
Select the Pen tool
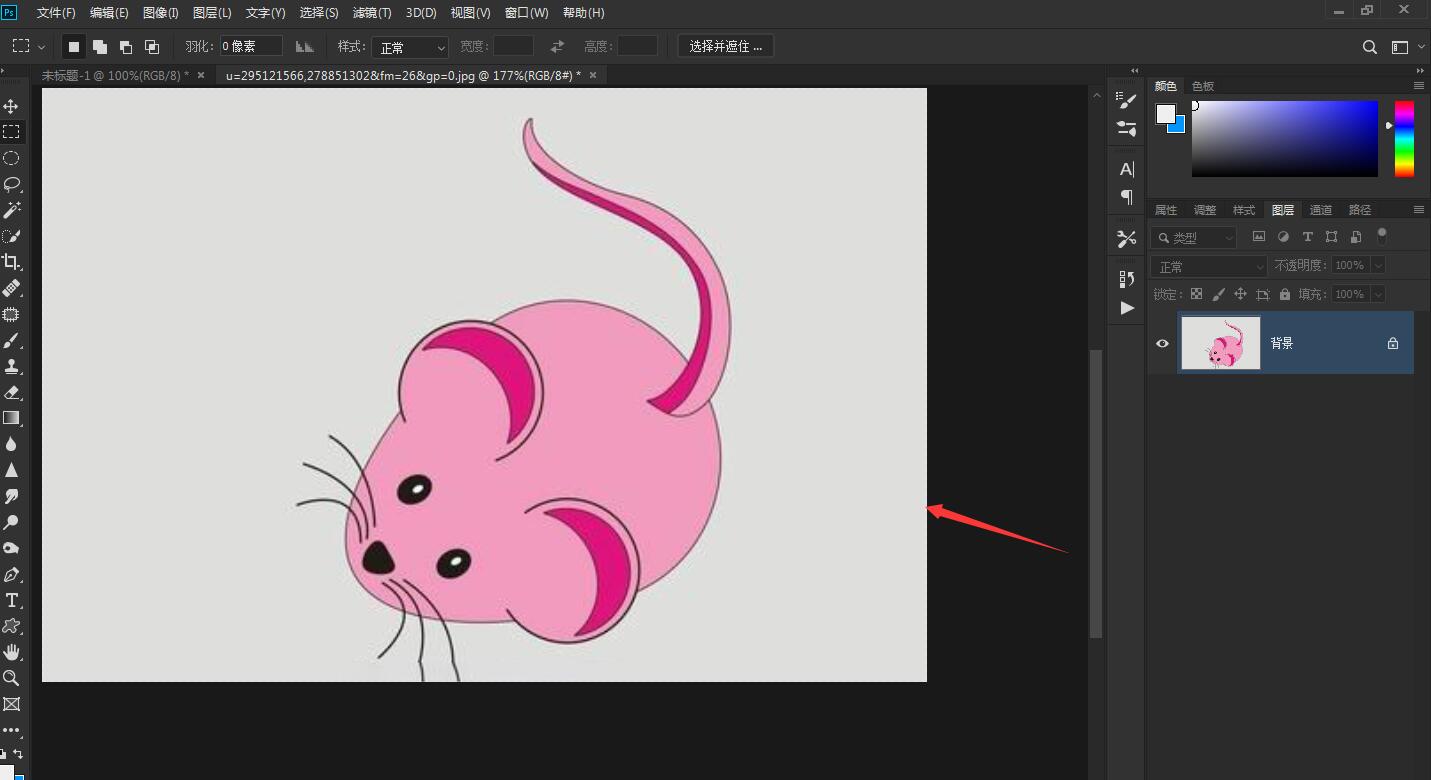[x=12, y=574]
